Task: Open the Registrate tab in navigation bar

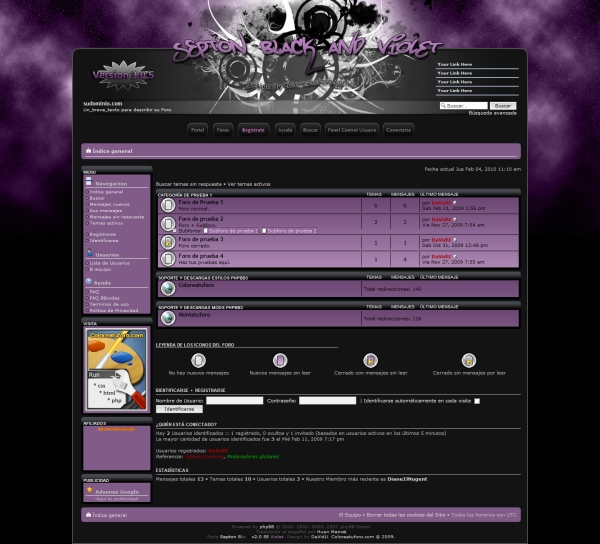Action: (x=253, y=130)
